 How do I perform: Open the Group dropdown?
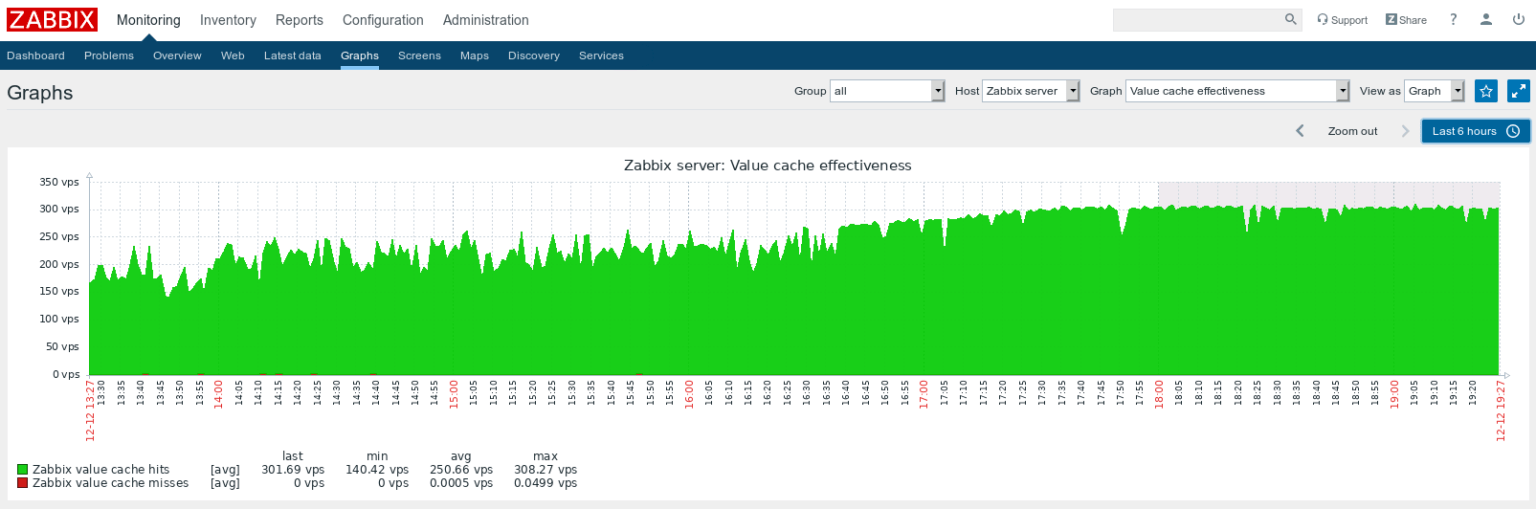(x=887, y=91)
